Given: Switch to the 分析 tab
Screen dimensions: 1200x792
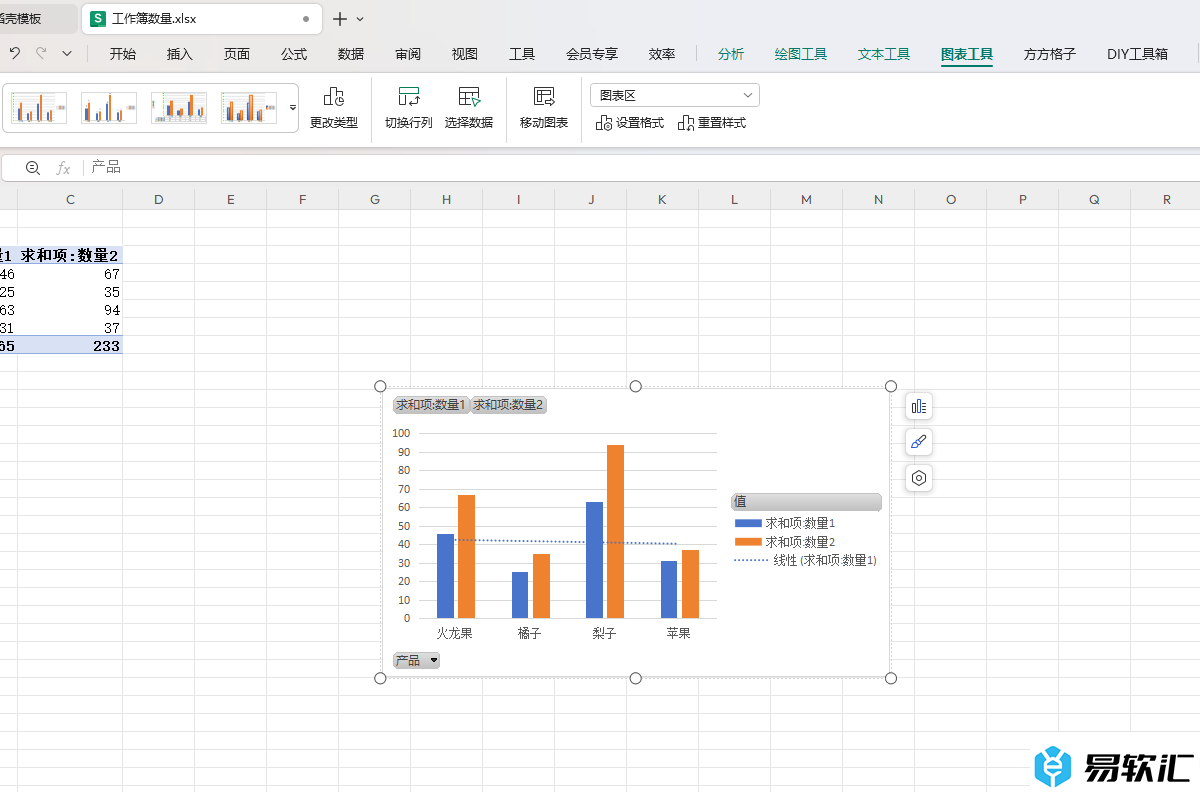Looking at the screenshot, I should [731, 54].
